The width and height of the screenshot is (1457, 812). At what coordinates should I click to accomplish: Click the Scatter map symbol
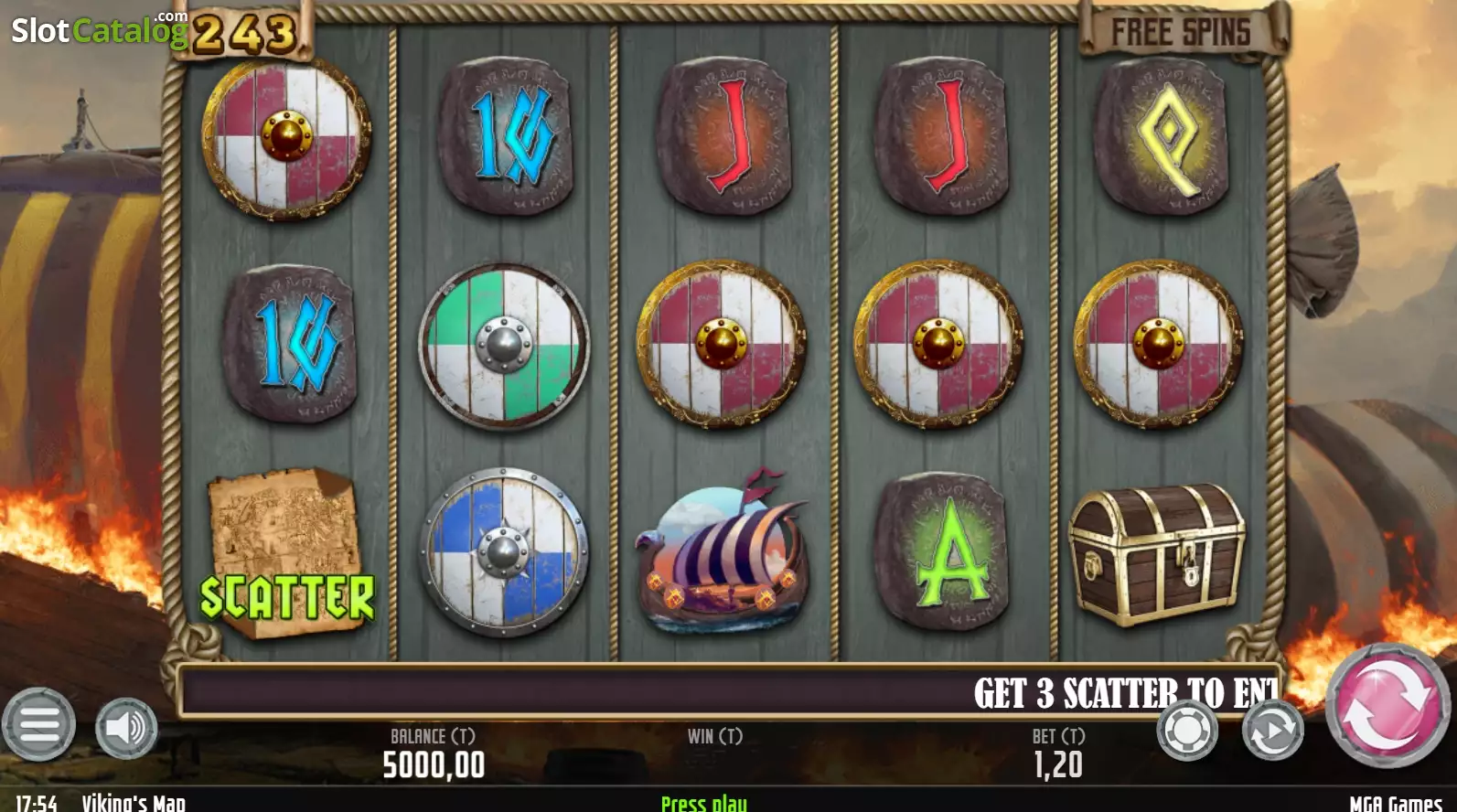point(286,551)
